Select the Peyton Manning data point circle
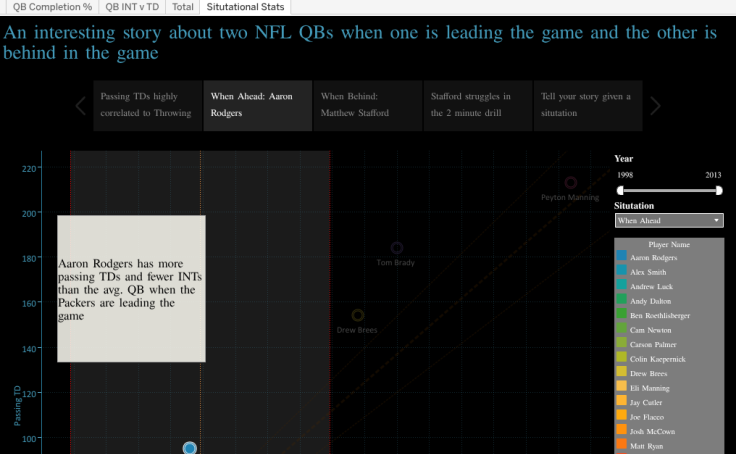736x454 pixels. pyautogui.click(x=570, y=183)
